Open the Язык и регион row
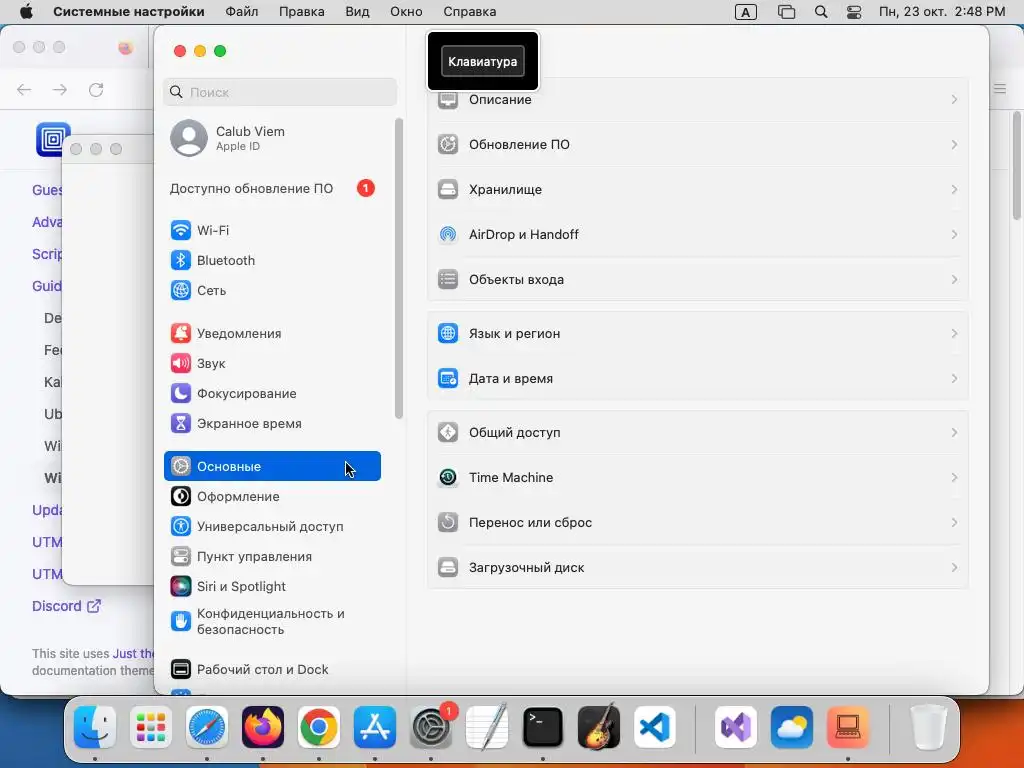Image resolution: width=1024 pixels, height=768 pixels. [698, 334]
